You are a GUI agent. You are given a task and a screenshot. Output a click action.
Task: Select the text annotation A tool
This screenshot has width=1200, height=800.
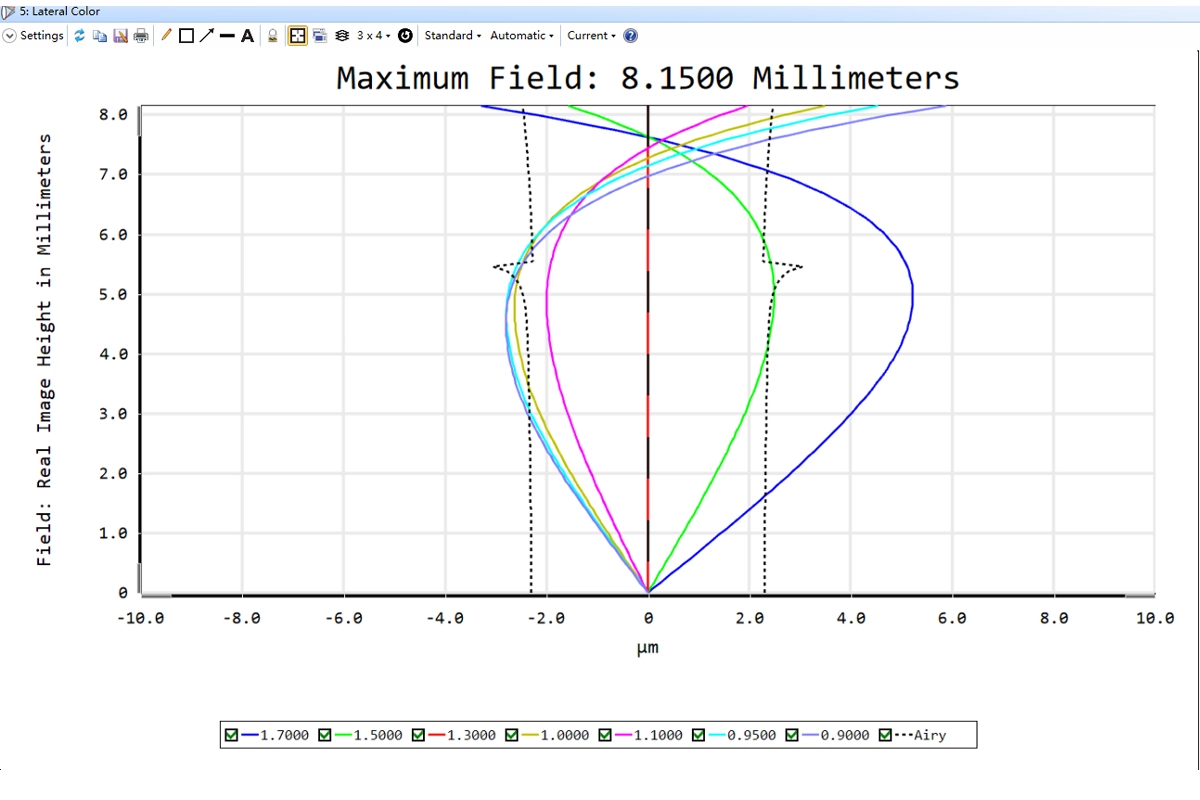pos(247,35)
